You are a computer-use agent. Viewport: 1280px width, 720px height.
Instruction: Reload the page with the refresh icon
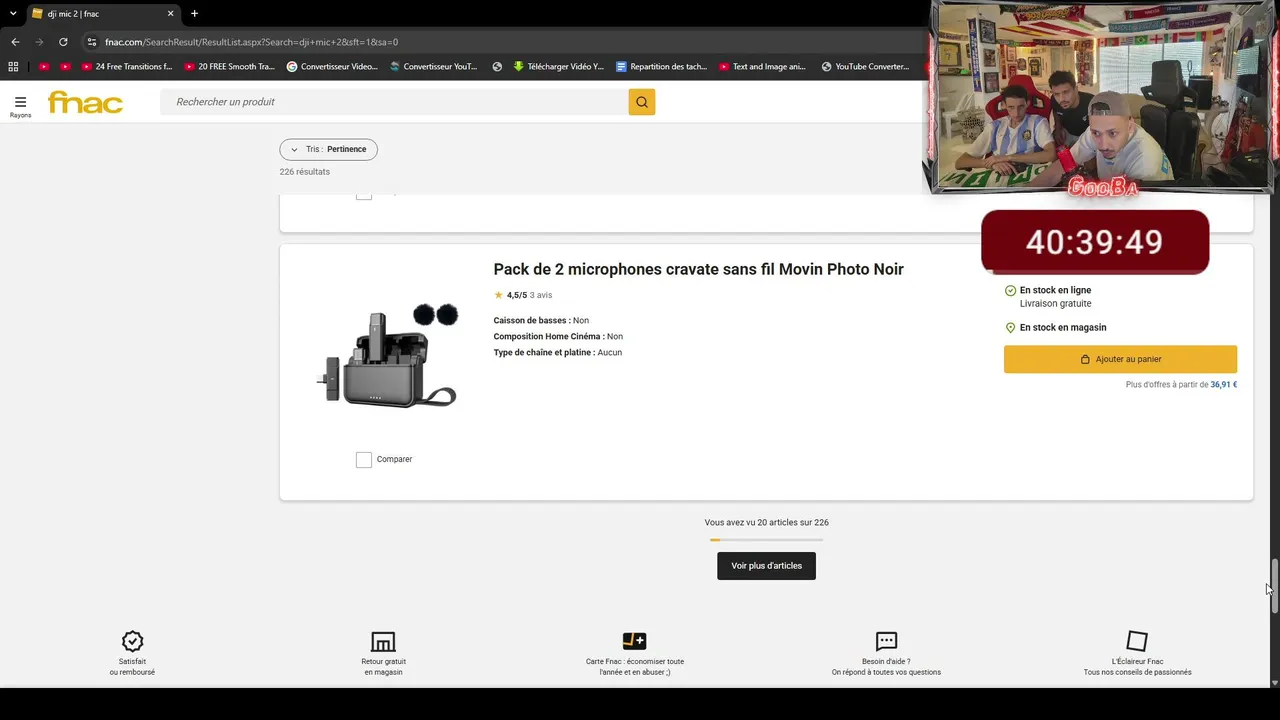click(63, 42)
